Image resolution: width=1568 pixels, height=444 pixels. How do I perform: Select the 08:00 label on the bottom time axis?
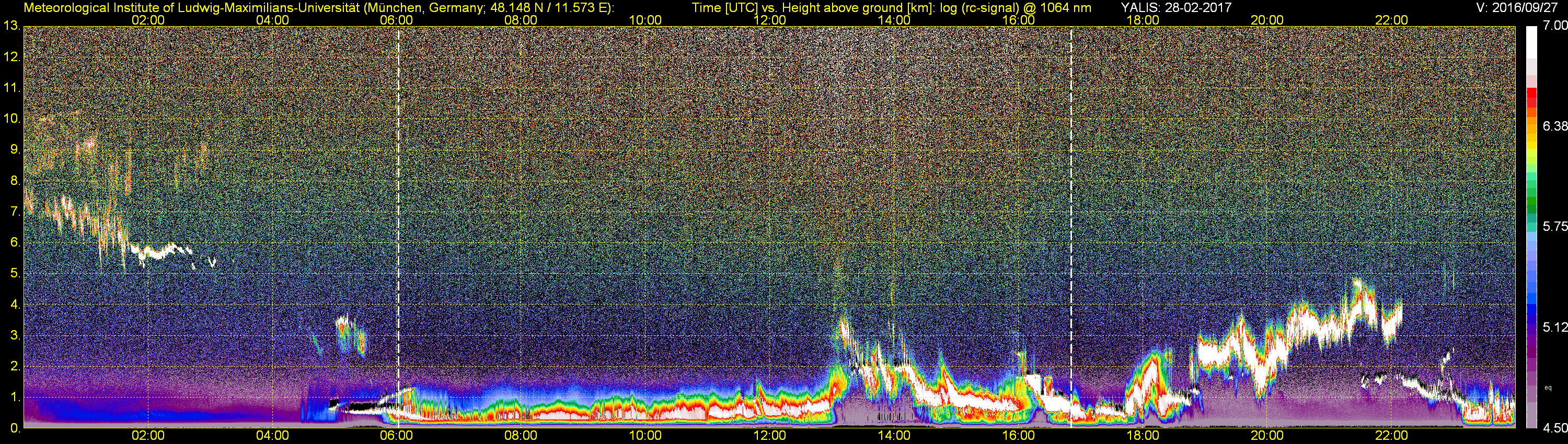click(521, 436)
